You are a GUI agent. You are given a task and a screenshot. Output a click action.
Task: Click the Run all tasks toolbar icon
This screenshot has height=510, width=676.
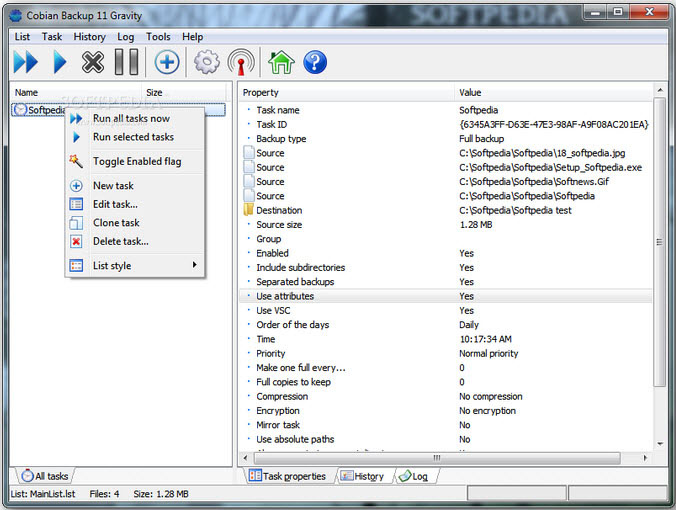coord(25,62)
